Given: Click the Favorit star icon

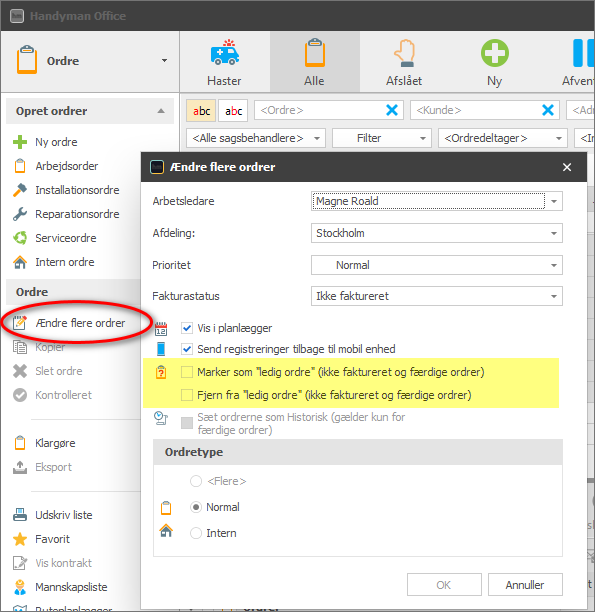Looking at the screenshot, I should (20, 539).
